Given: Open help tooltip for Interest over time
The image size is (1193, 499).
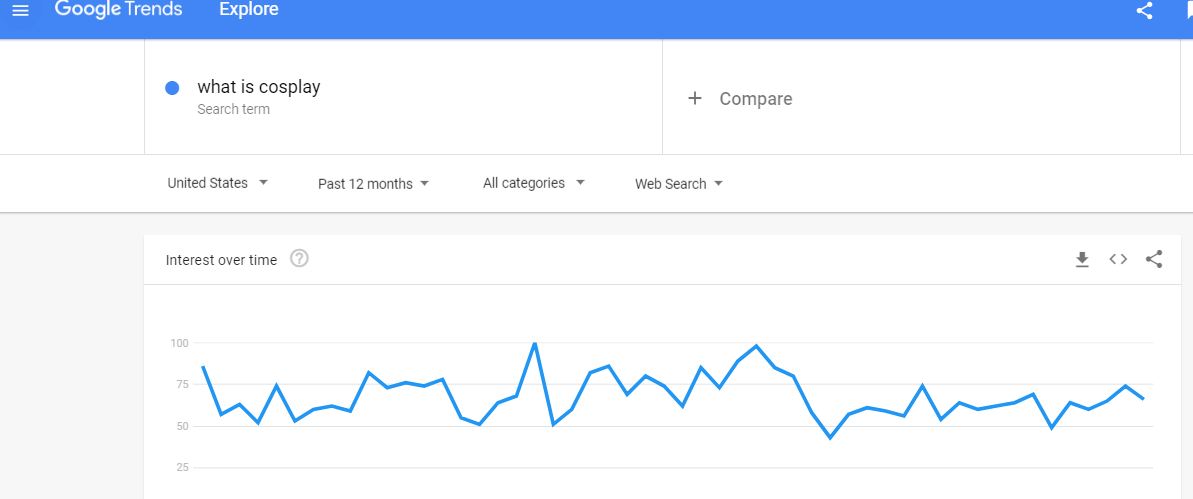Looking at the screenshot, I should point(300,259).
